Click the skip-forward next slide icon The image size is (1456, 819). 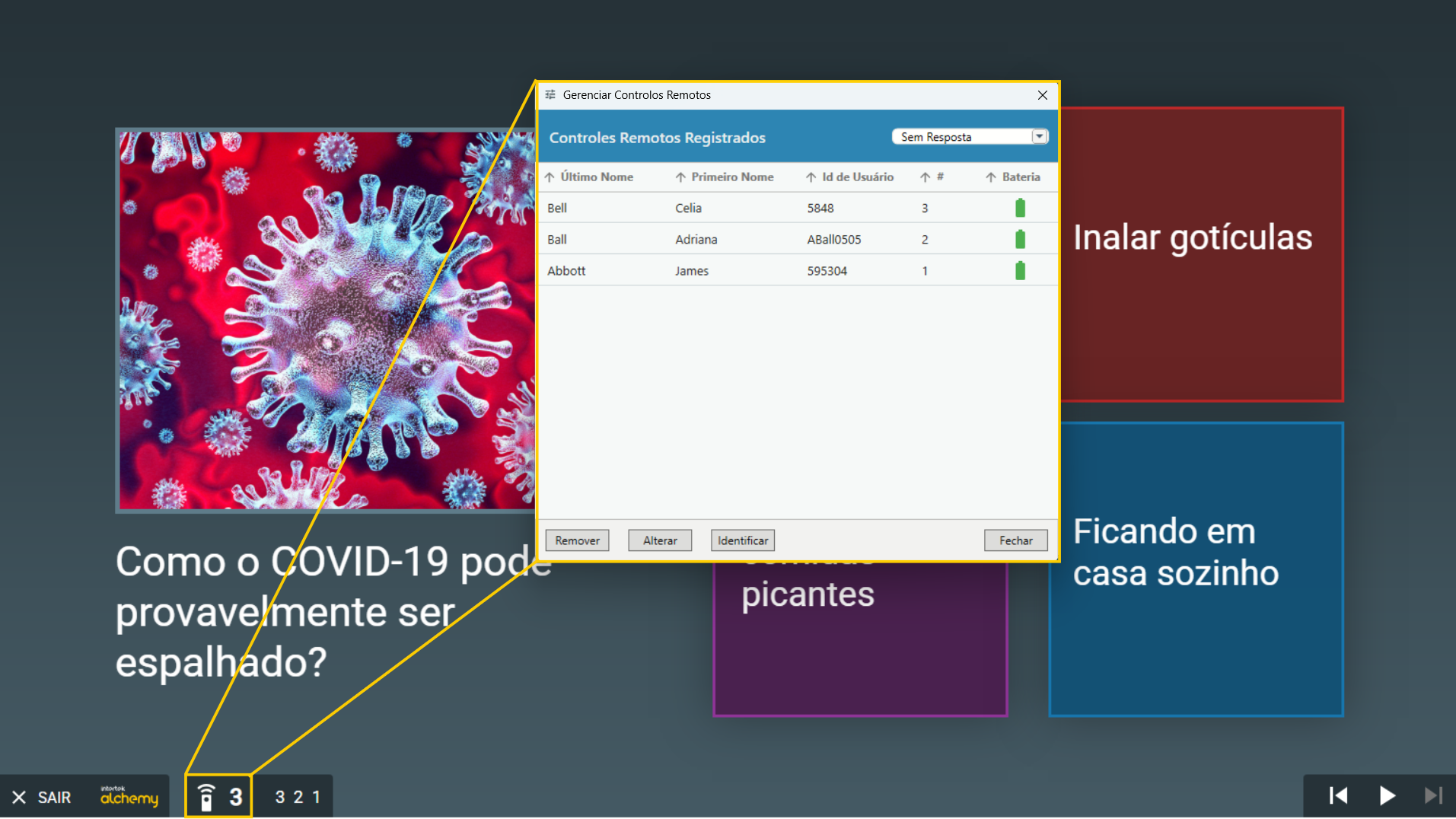click(x=1432, y=796)
